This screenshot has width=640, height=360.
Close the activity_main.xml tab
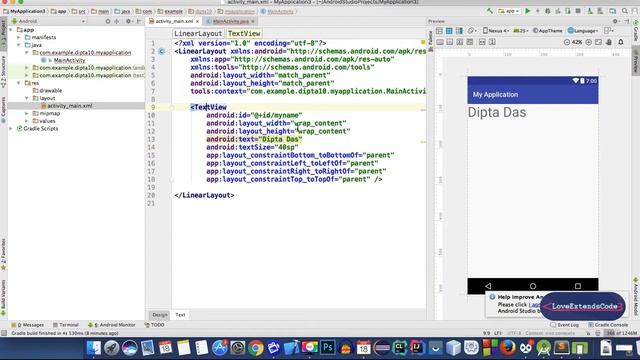coord(198,21)
